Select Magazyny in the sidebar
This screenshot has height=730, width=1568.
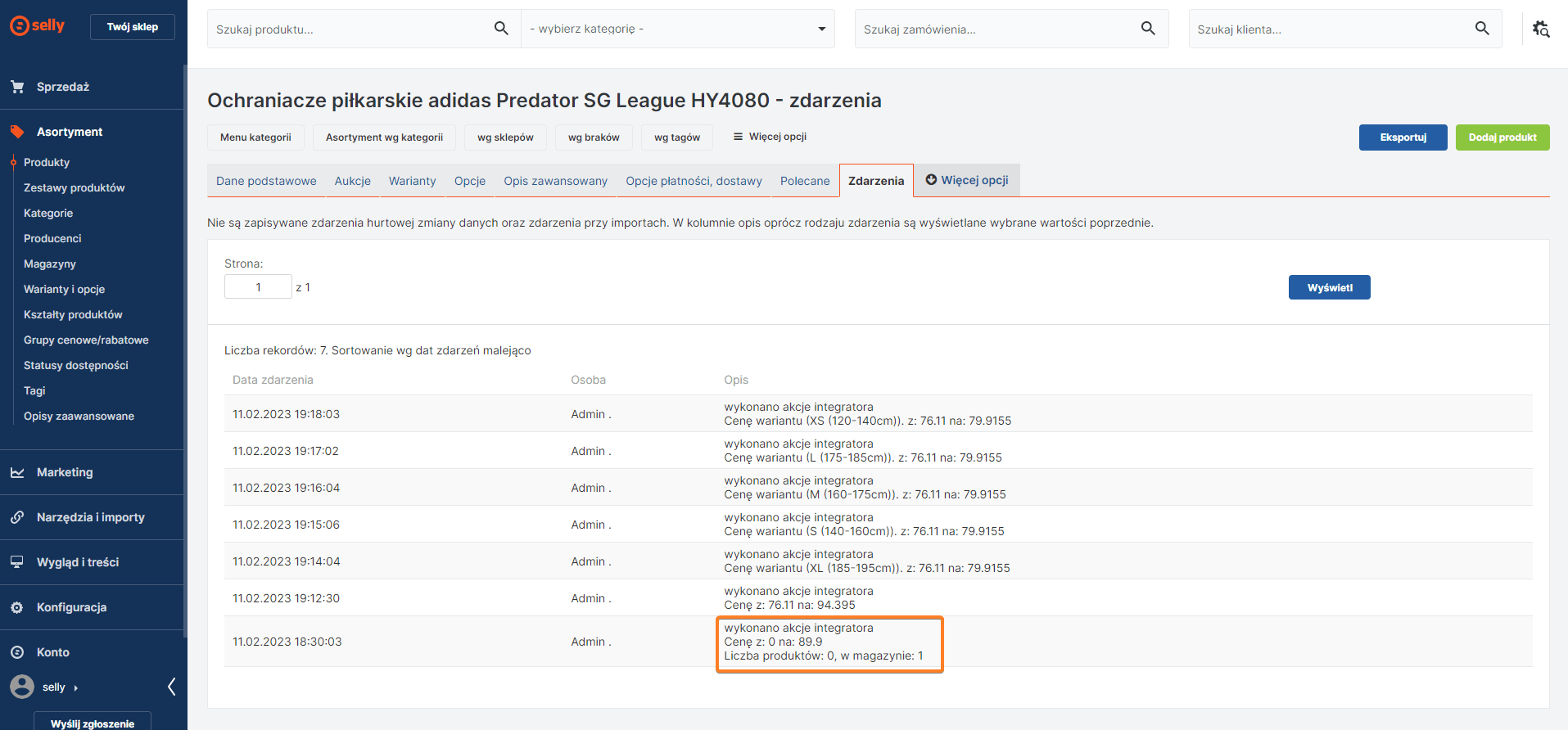click(x=50, y=264)
